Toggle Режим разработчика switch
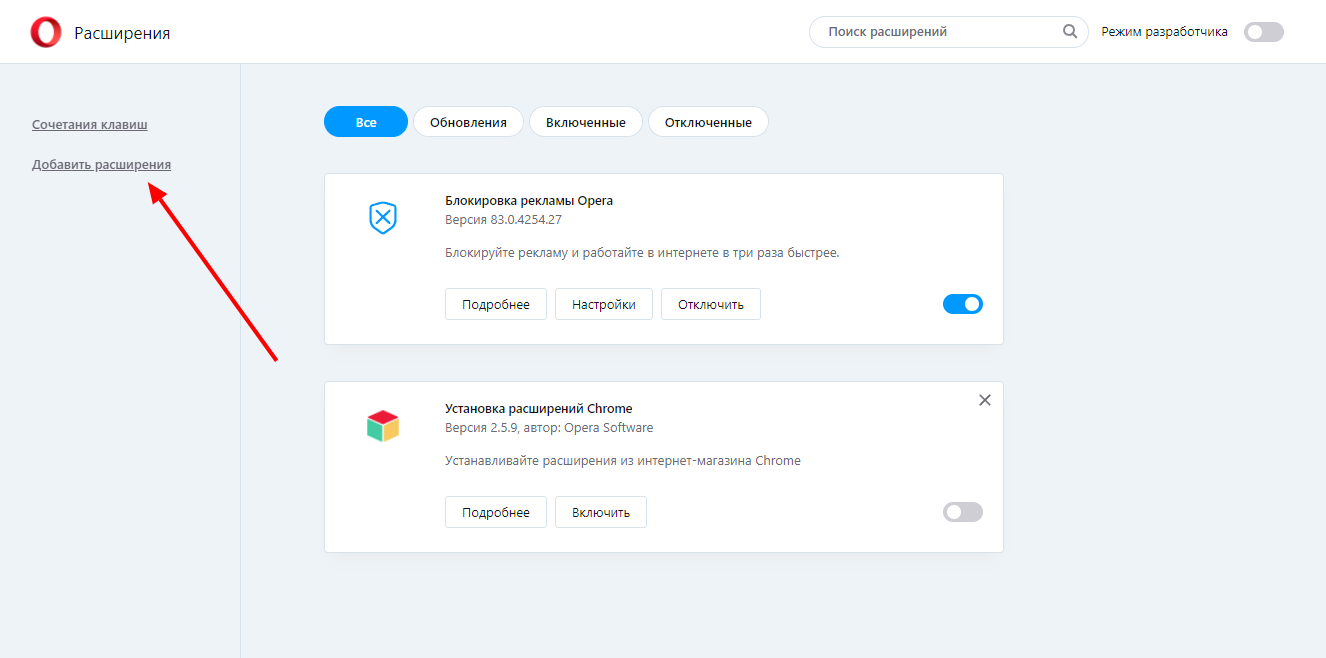Screen dimensions: 1326x658 point(1263,32)
